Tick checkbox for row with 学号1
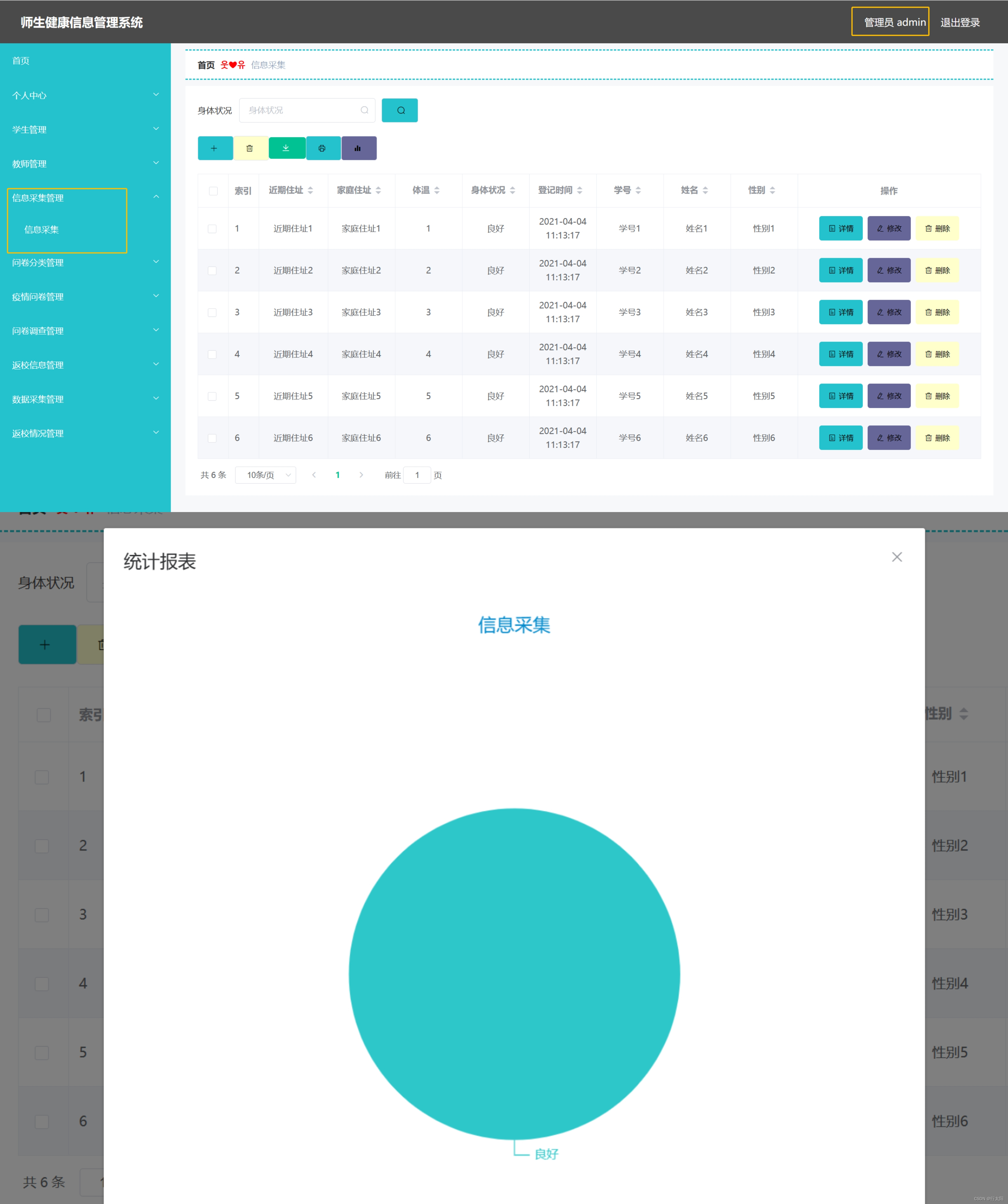1008x1204 pixels. [212, 229]
